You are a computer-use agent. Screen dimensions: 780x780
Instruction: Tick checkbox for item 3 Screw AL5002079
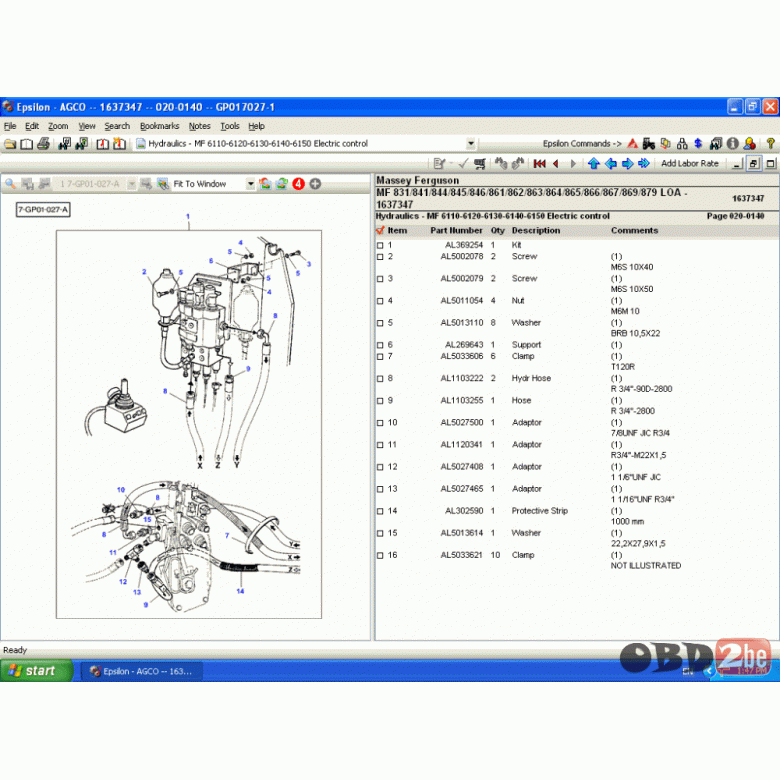tap(380, 279)
